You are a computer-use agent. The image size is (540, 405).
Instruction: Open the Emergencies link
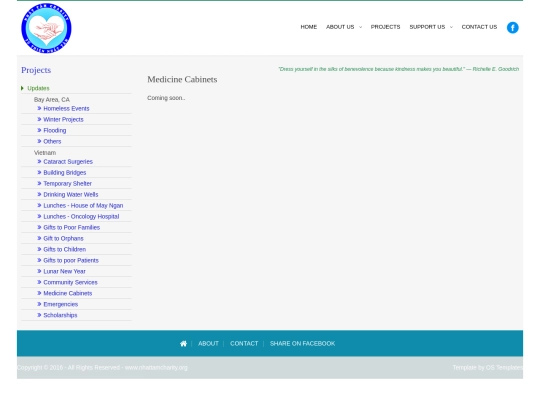point(61,304)
